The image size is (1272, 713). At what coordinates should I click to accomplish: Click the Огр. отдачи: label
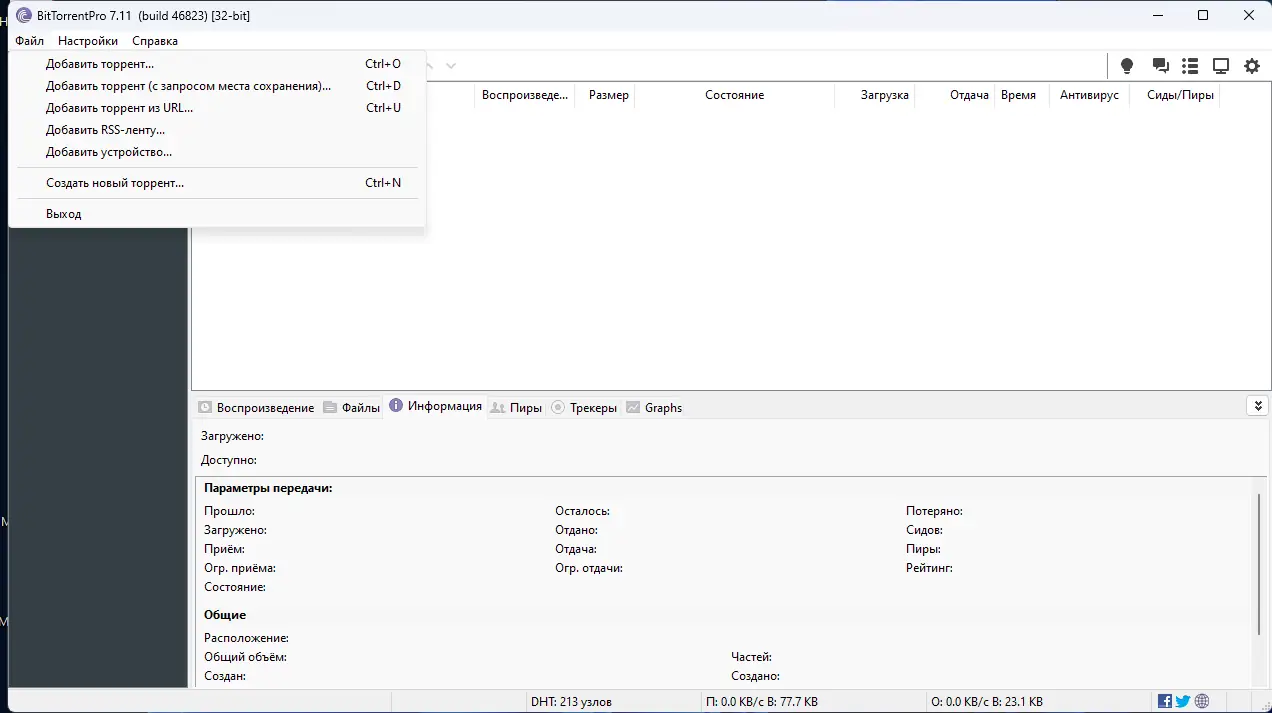pos(589,568)
